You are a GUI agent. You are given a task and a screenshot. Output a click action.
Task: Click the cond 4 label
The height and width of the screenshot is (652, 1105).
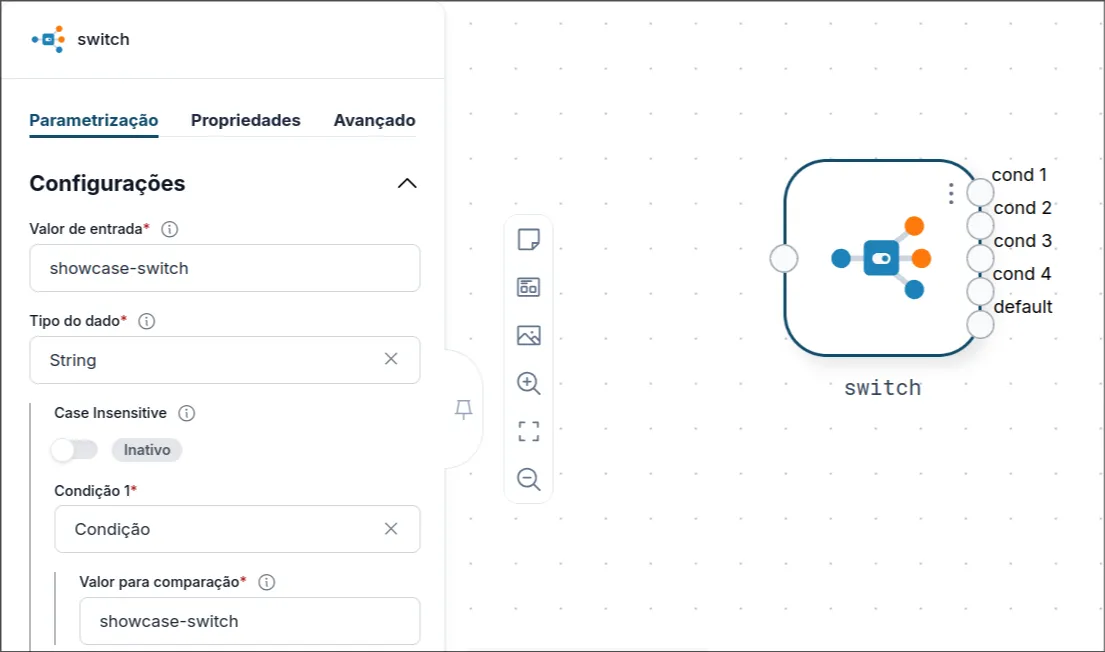coord(1022,273)
